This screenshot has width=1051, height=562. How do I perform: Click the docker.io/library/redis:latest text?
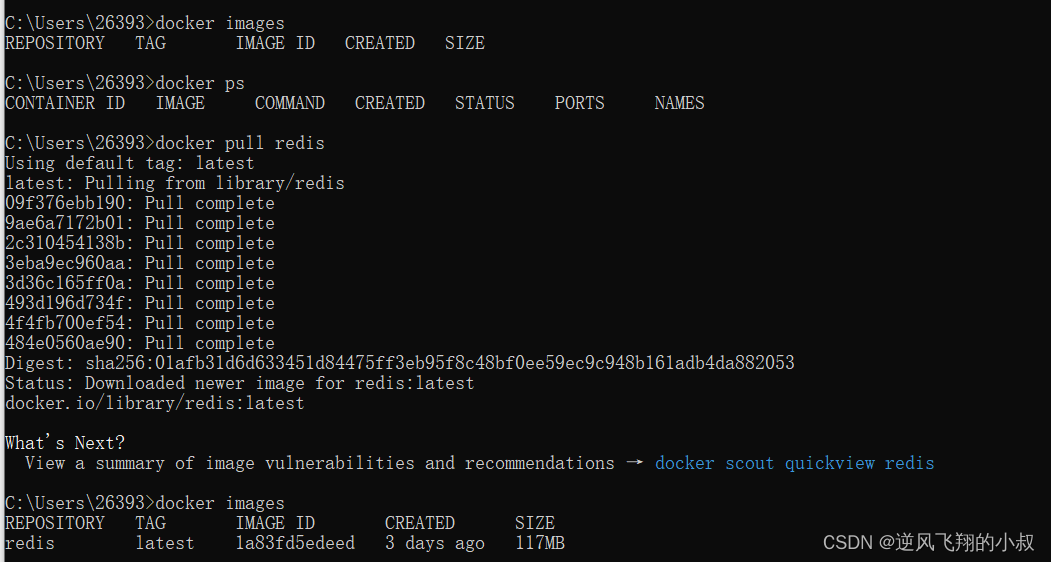[155, 404]
